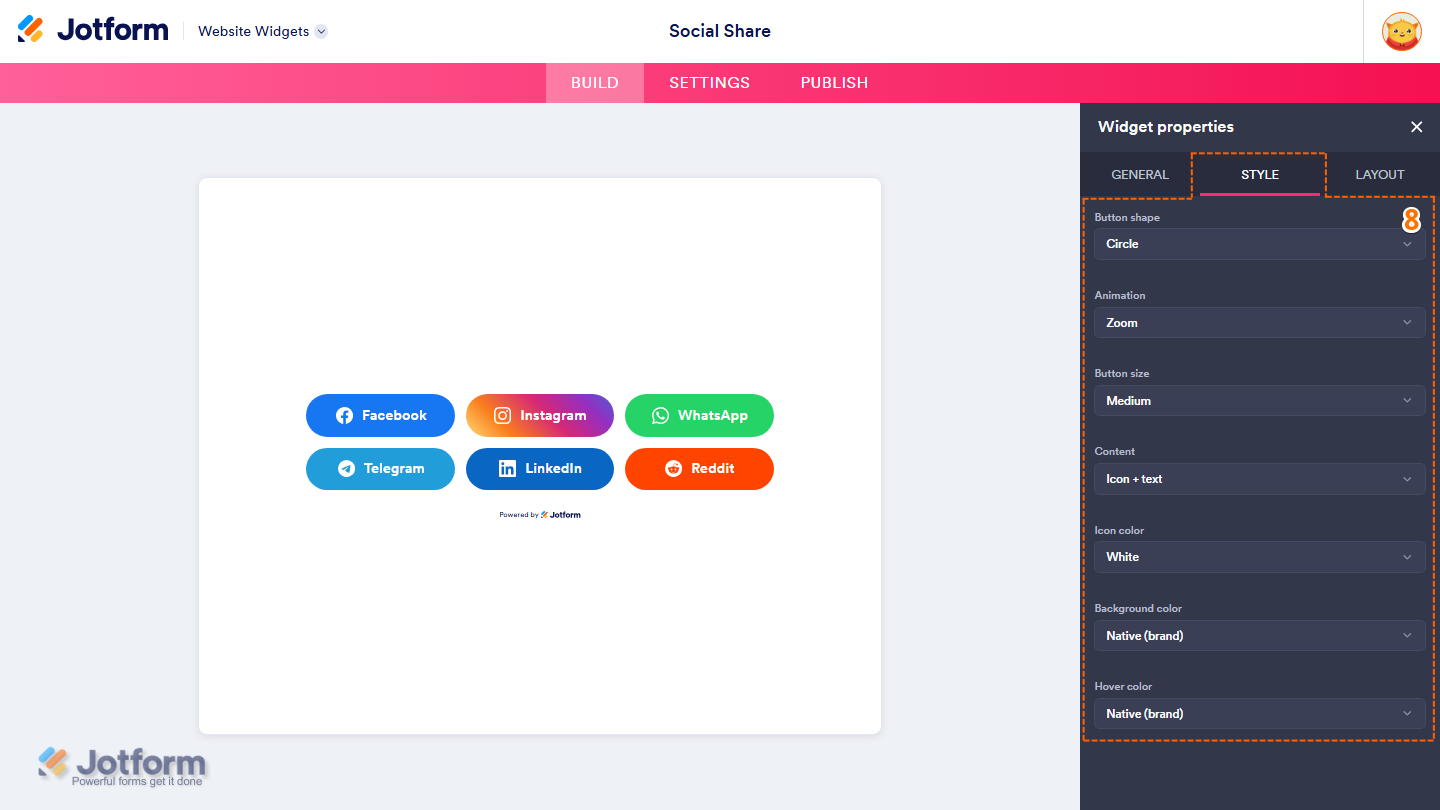The height and width of the screenshot is (810, 1440).
Task: Click the Facebook logo icon
Action: [344, 416]
